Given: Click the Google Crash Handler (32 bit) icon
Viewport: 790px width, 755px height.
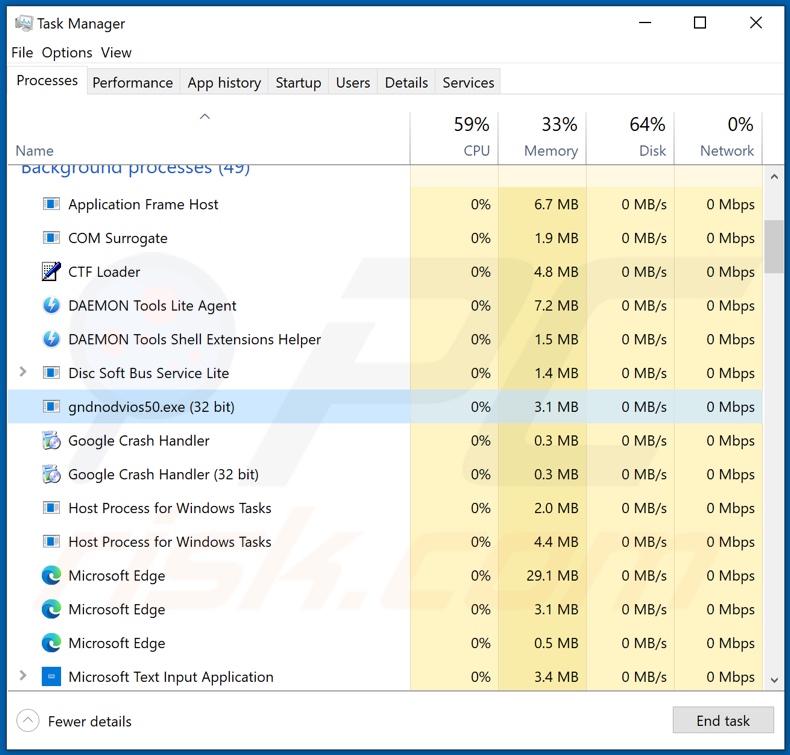Looking at the screenshot, I should click(51, 474).
